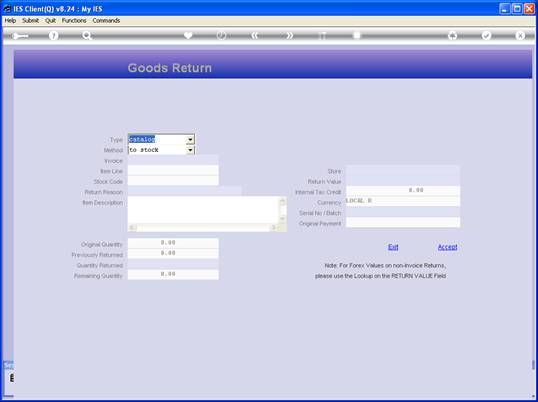The height and width of the screenshot is (402, 538).
Task: Click the Item Description horizontal scrollbar
Action: click(204, 227)
